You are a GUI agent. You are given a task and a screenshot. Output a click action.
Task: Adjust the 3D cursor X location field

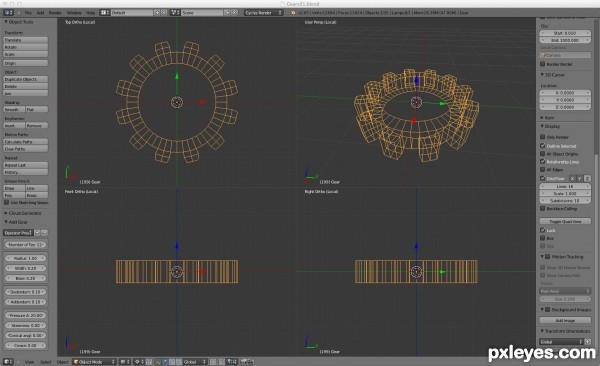[565, 93]
